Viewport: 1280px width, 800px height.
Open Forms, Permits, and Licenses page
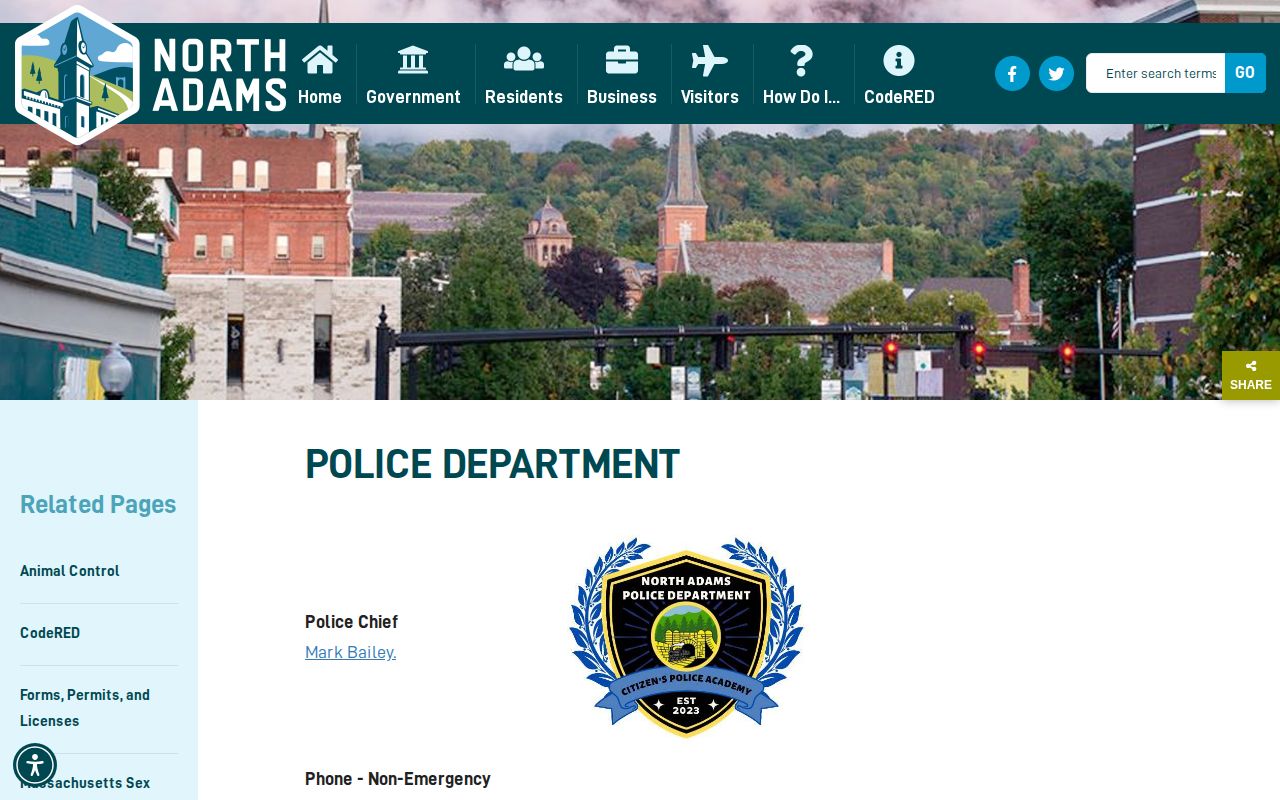coord(85,708)
